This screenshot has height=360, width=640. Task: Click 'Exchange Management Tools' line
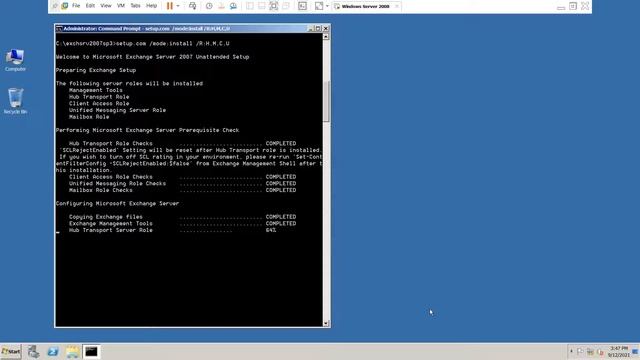182,224
